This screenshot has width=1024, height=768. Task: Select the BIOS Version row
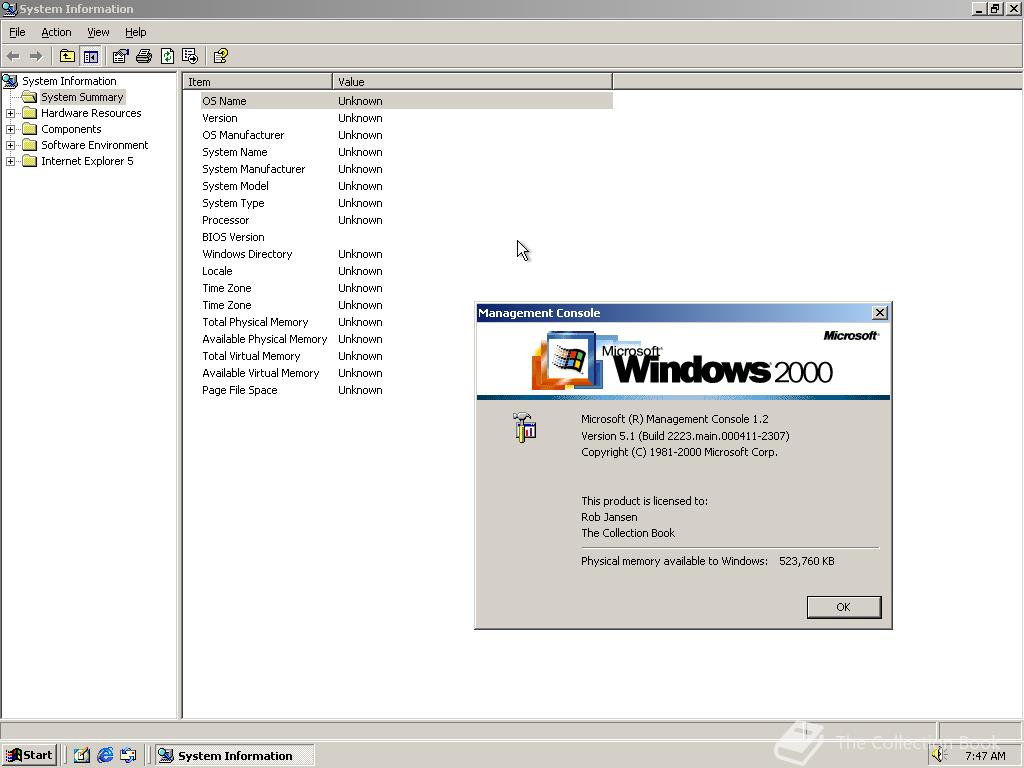click(406, 237)
